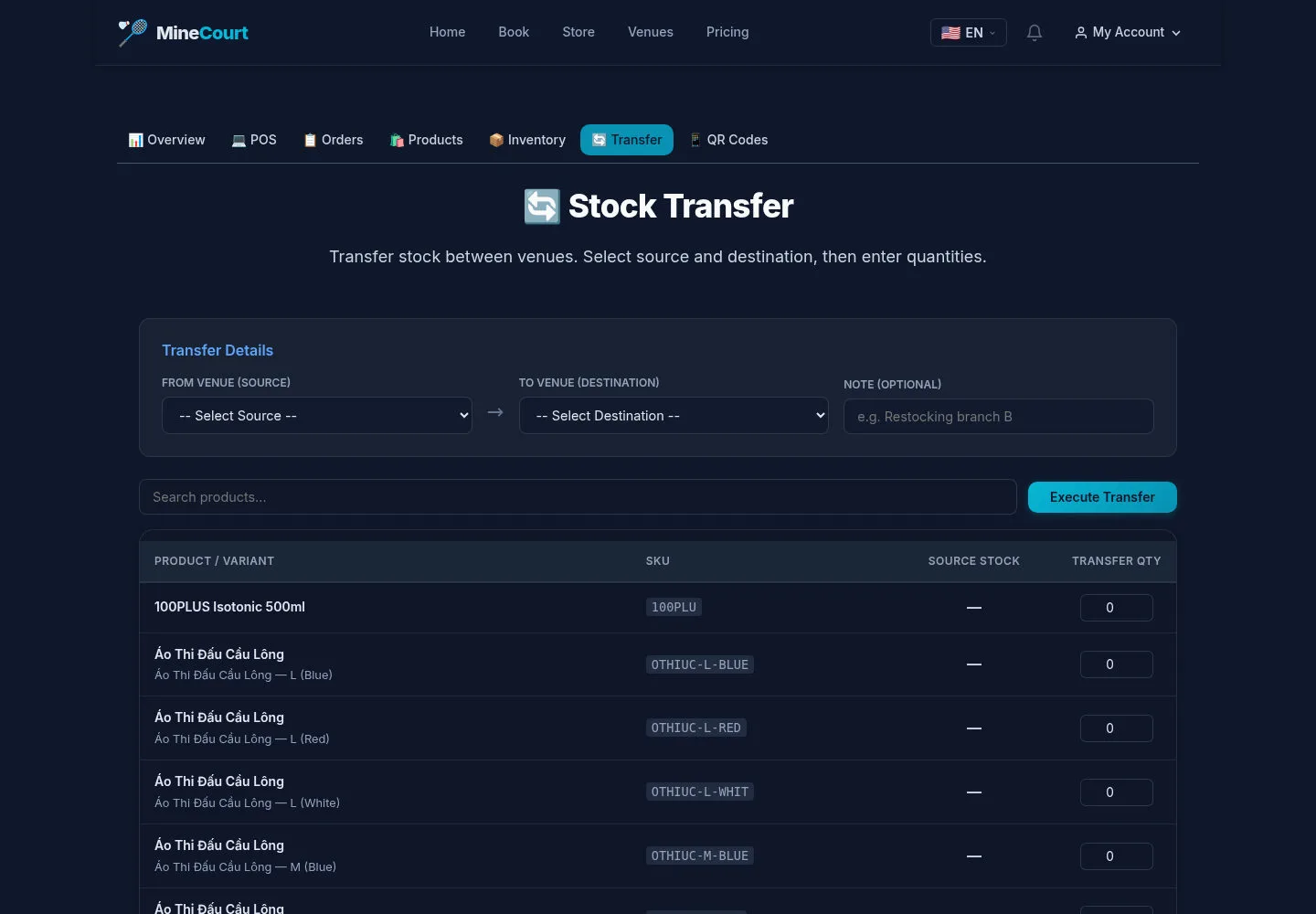Go to Home in the top navigation

point(447,32)
